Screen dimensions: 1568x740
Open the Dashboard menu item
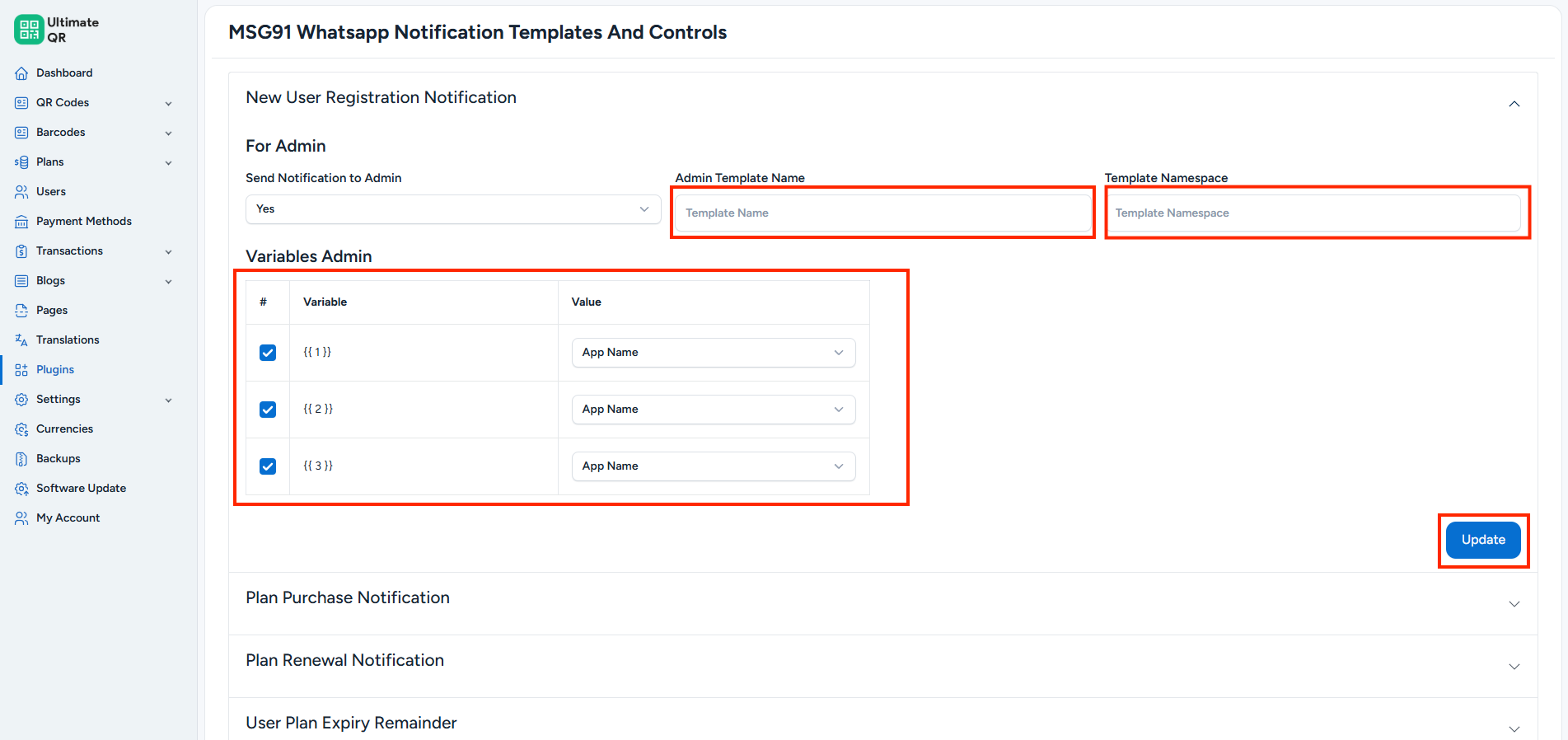click(x=64, y=73)
